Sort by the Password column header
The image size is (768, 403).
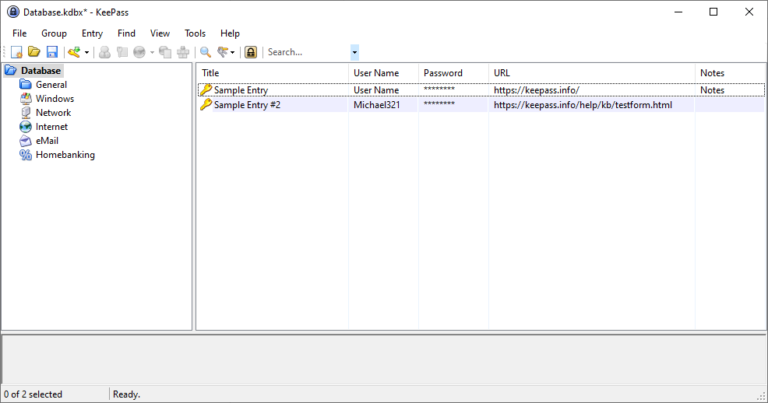(454, 73)
